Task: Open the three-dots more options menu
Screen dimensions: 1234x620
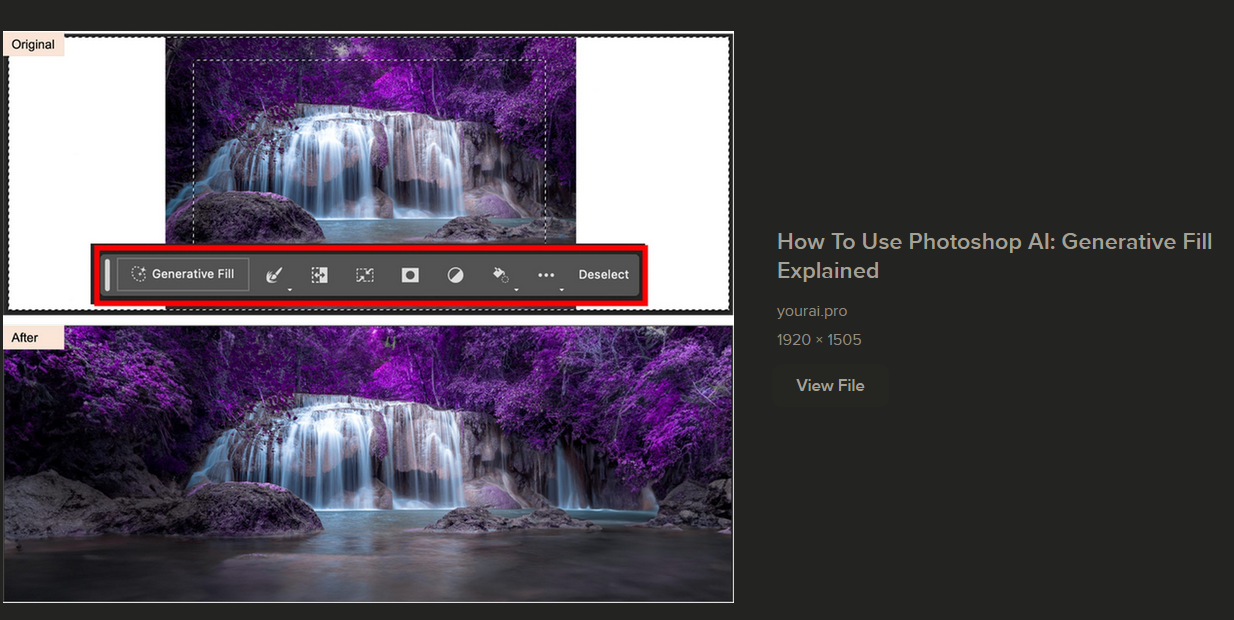Action: [x=546, y=275]
